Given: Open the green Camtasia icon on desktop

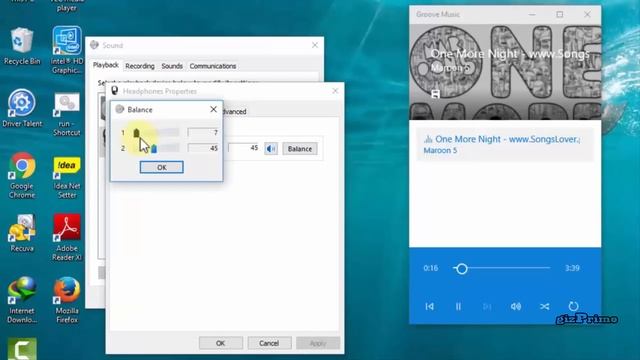Looking at the screenshot, I should (x=22, y=349).
